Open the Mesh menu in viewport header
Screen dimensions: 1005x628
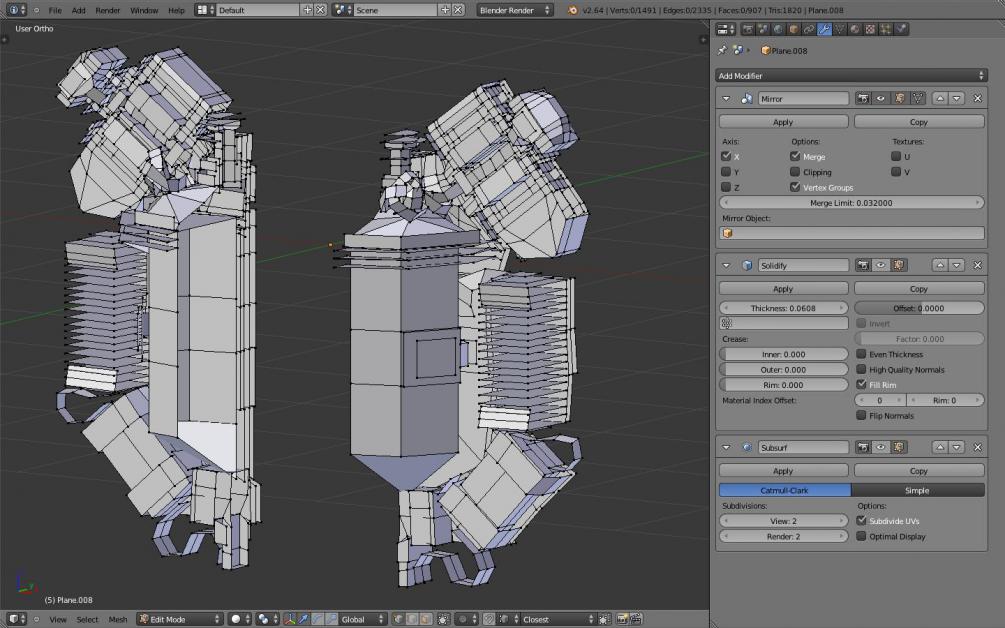[x=118, y=619]
